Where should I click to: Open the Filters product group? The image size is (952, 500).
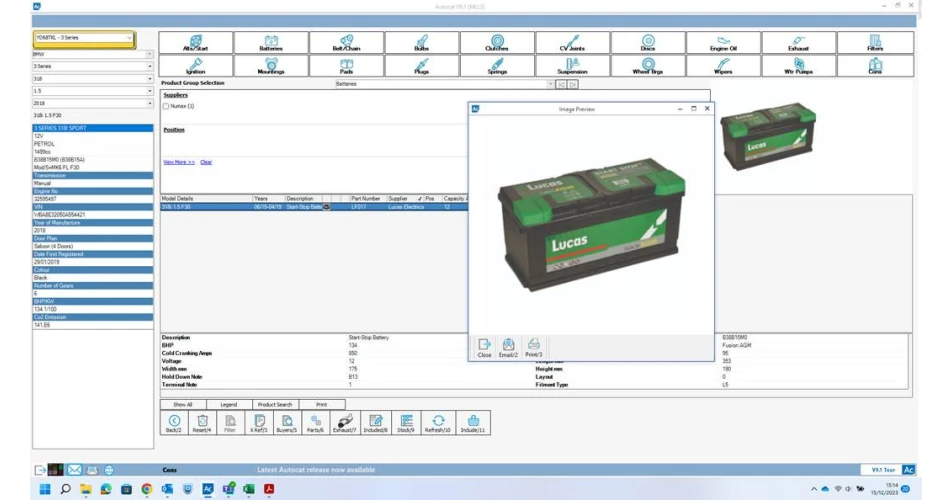point(875,43)
